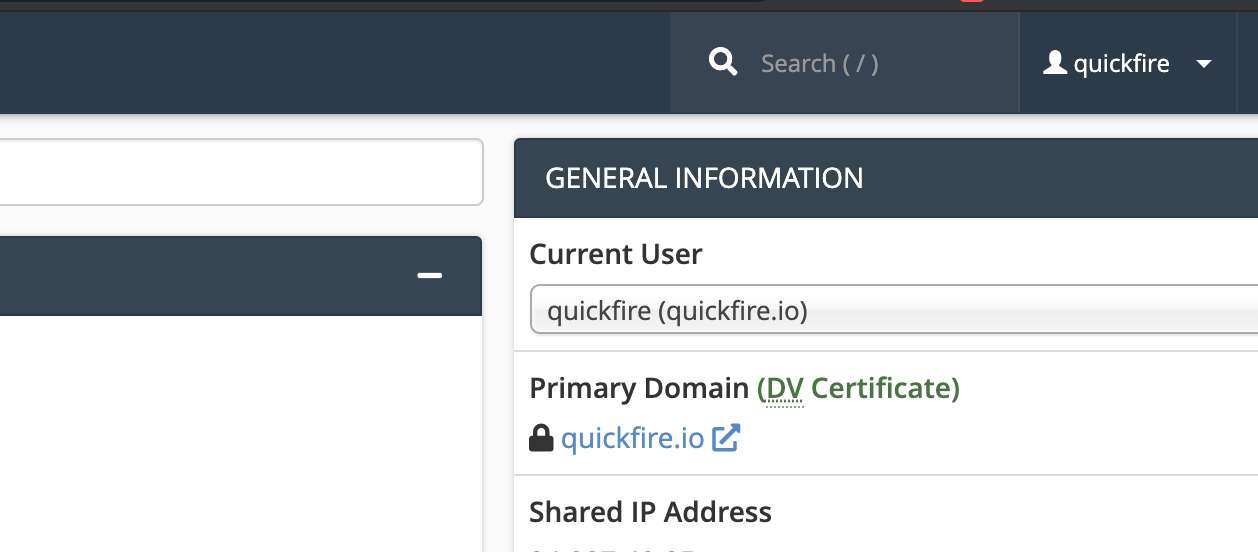This screenshot has height=552, width=1258.
Task: Click the empty text box above left panel
Action: coord(240,172)
